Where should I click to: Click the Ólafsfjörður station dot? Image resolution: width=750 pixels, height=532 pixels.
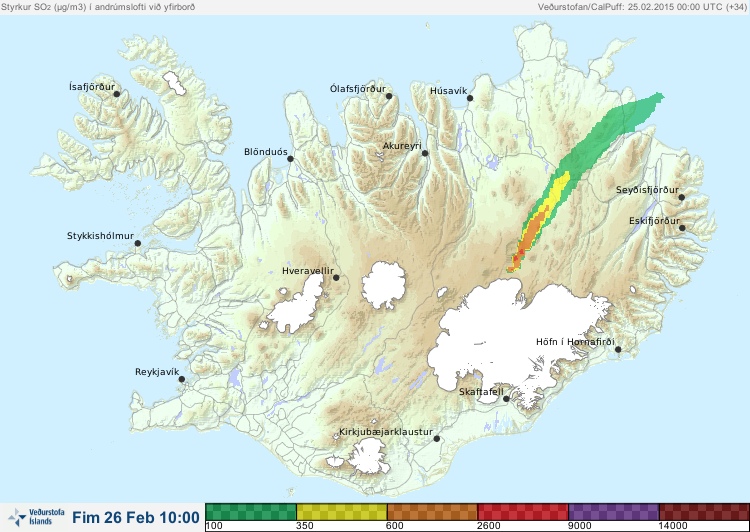coord(389,96)
